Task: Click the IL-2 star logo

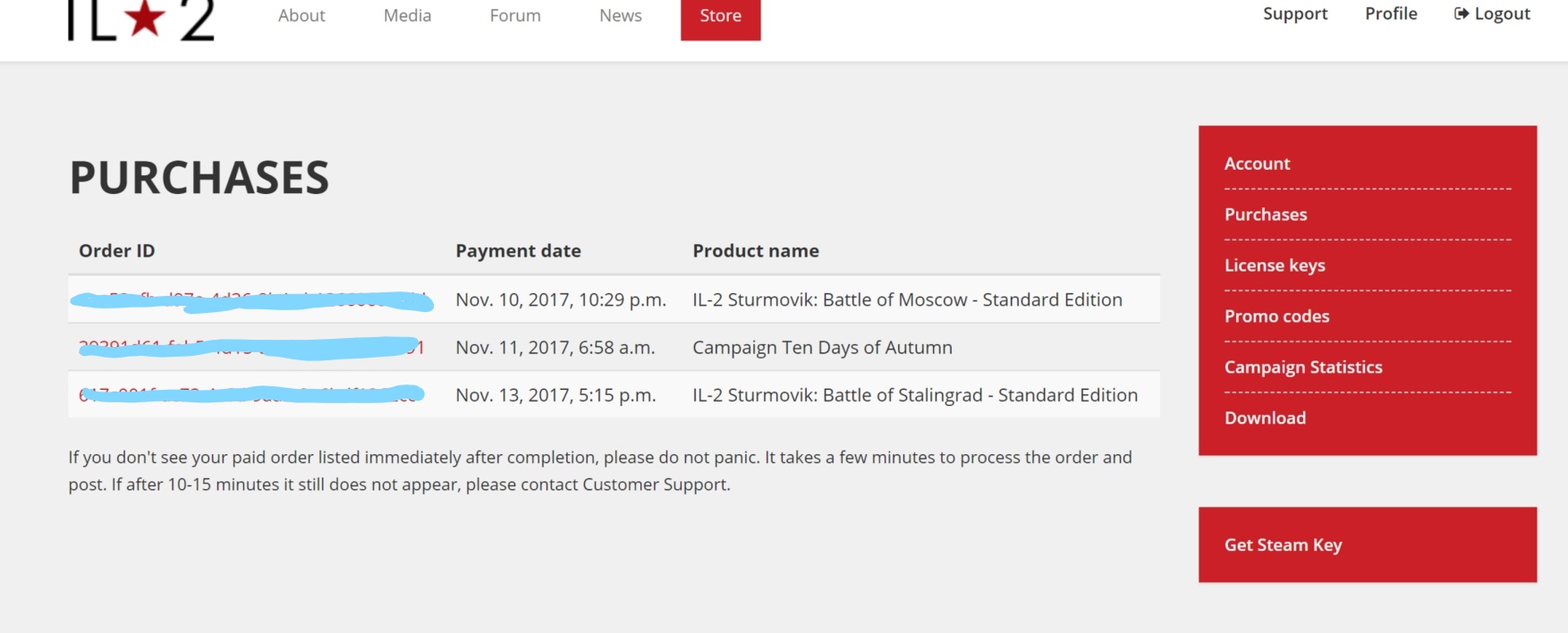Action: point(141,20)
